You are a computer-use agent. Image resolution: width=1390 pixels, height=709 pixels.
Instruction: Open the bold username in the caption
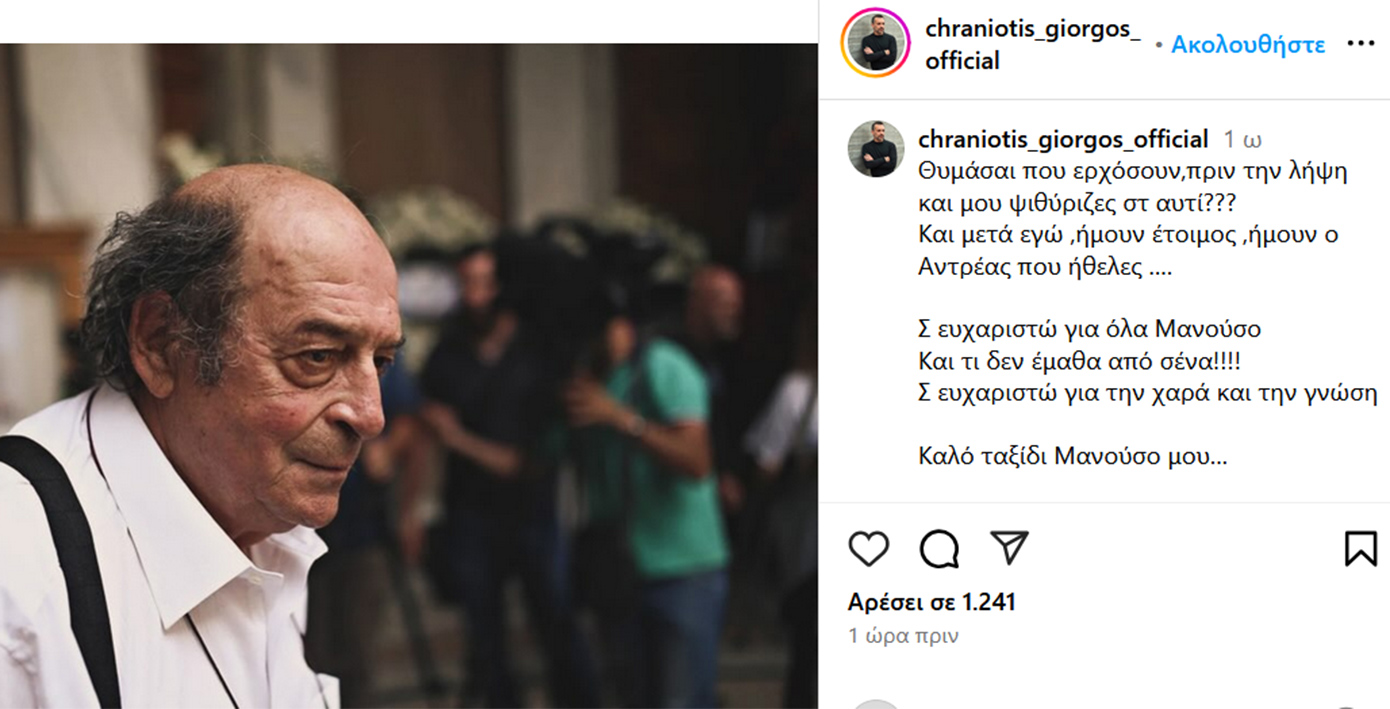[x=1063, y=139]
